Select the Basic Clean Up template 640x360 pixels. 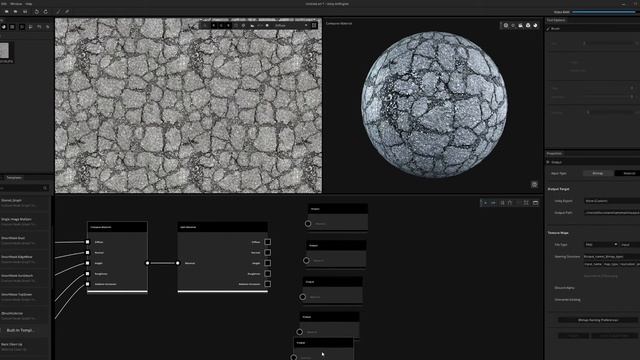coord(25,347)
